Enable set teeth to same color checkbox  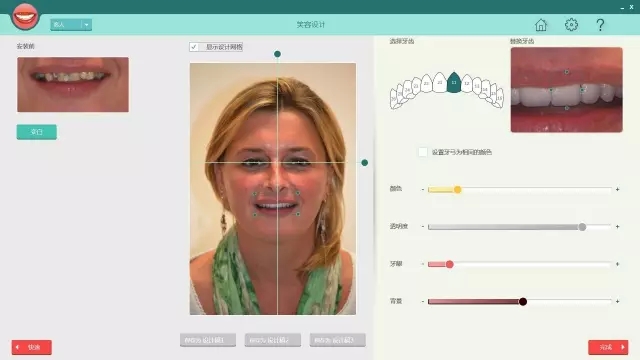pyautogui.click(x=423, y=152)
